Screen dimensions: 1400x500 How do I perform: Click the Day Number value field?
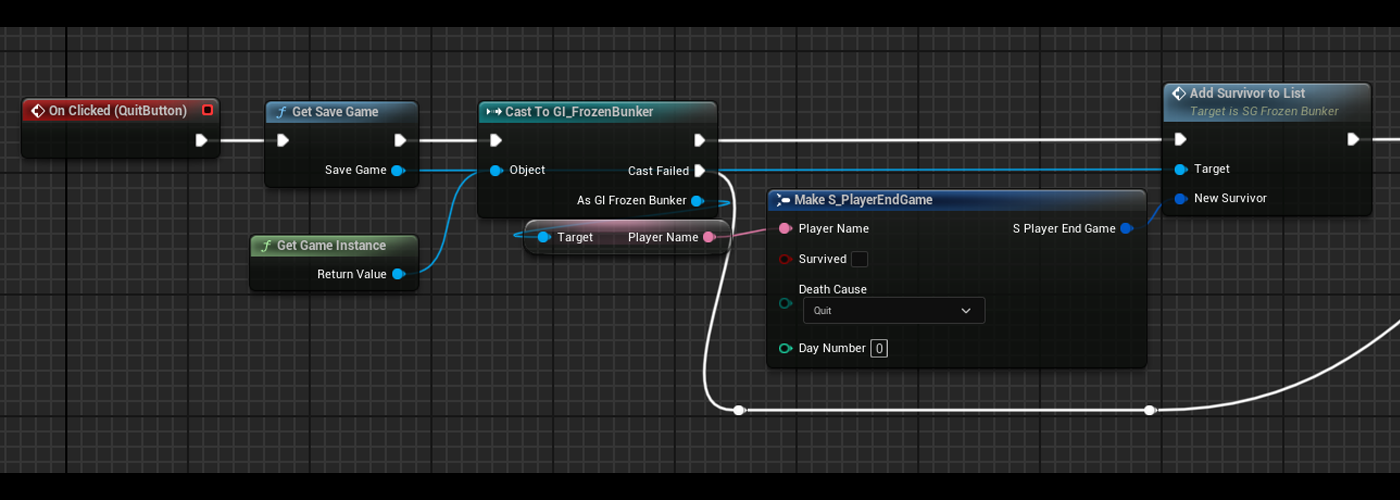(878, 348)
